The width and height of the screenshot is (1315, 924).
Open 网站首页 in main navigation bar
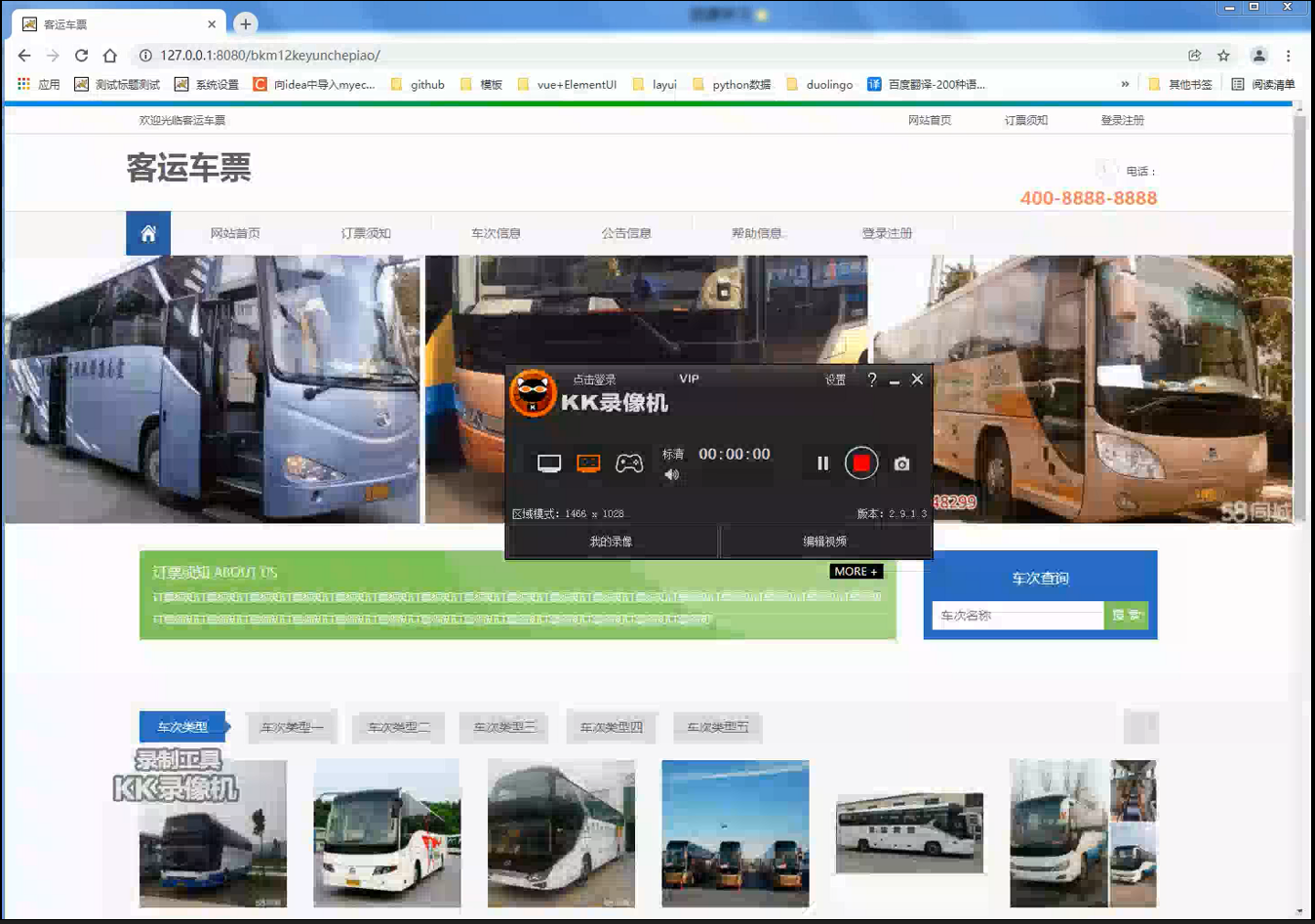235,233
